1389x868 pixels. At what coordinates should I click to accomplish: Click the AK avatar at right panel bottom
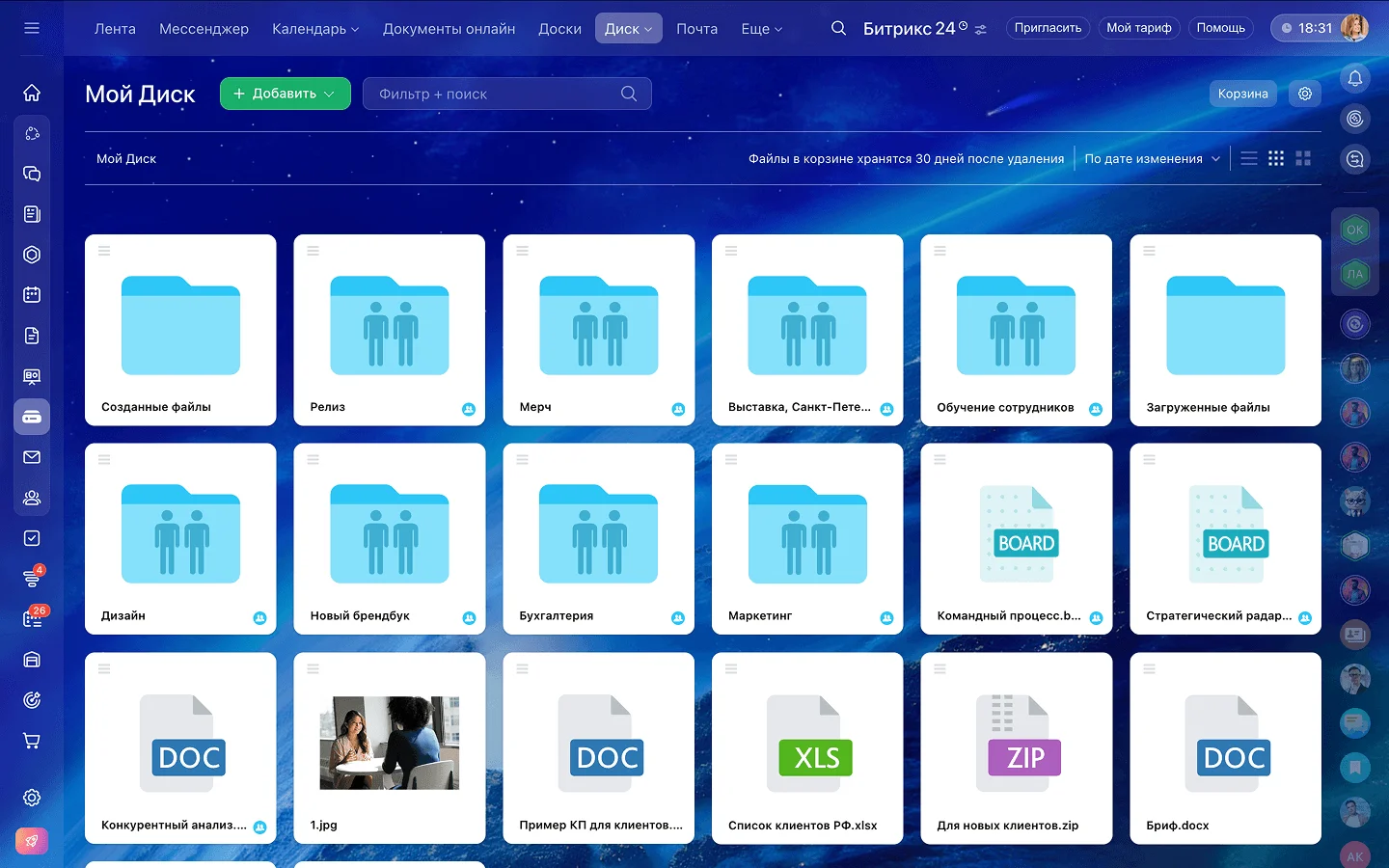coord(1355,855)
